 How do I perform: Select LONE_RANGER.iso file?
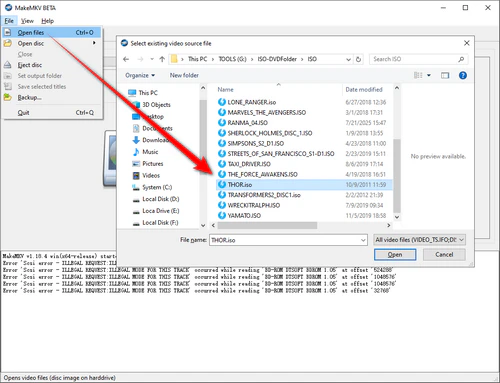pos(252,102)
